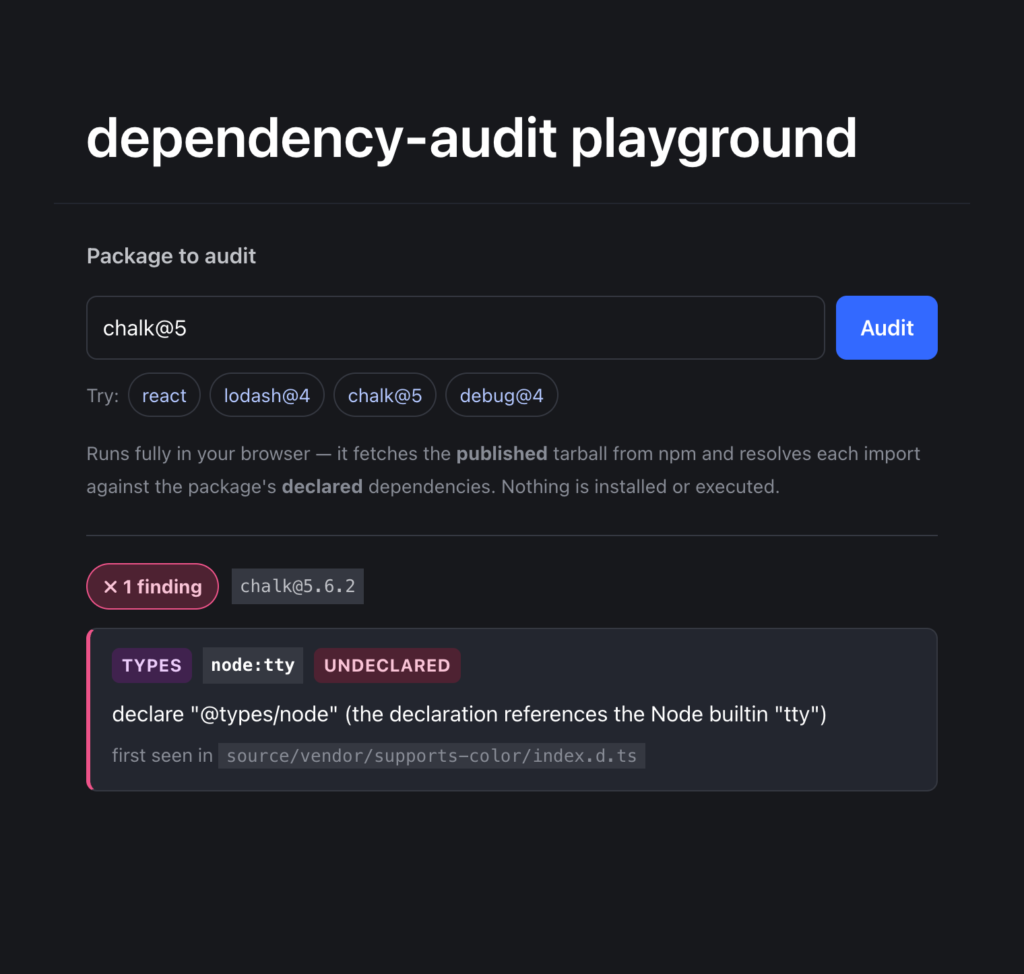The height and width of the screenshot is (974, 1024).
Task: Click the 'declare "@types/node"' finding message
Action: tap(469, 714)
